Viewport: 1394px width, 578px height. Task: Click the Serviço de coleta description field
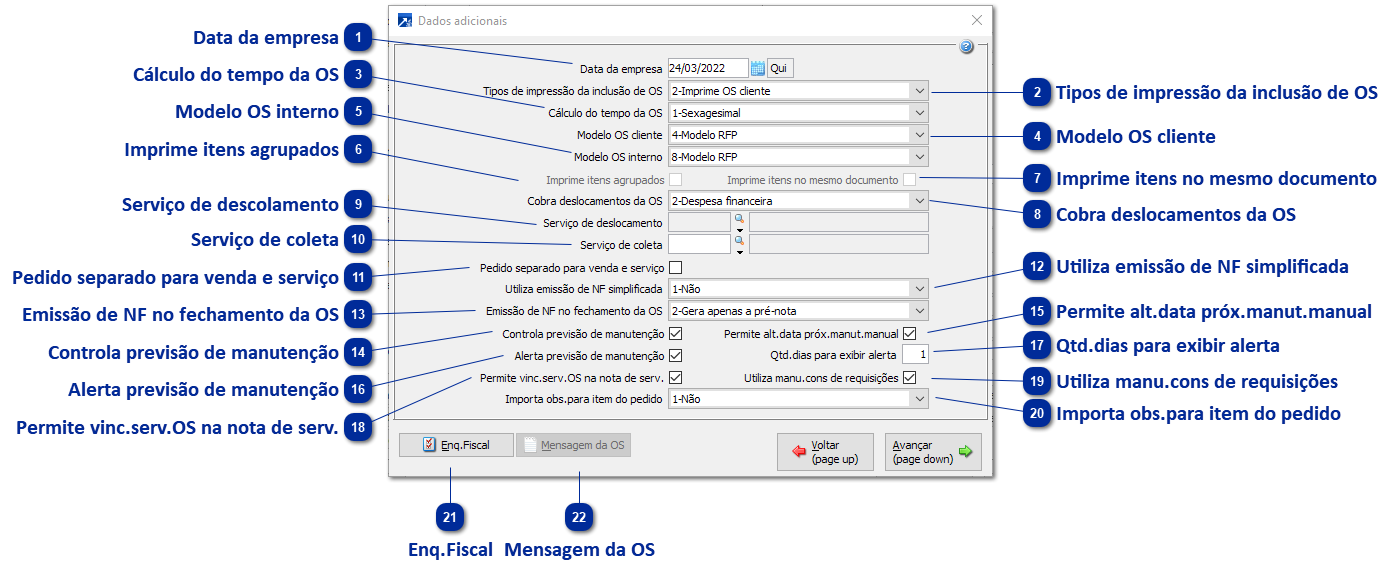tap(838, 244)
